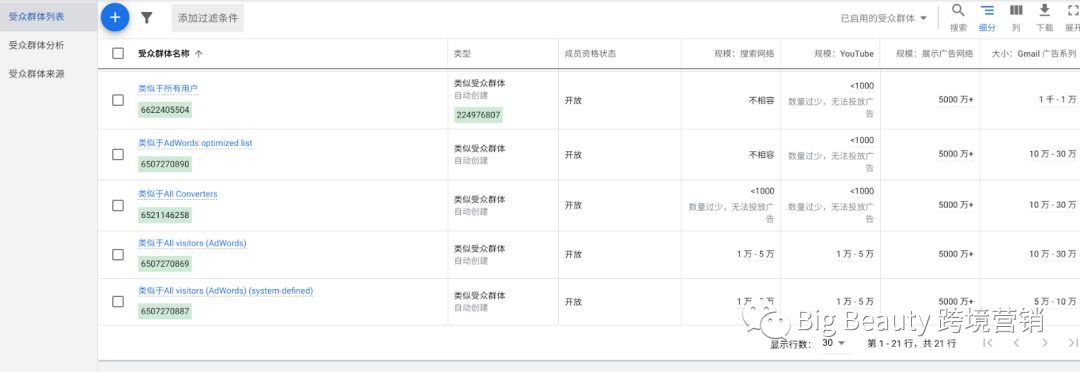Open the 类似于AdWords optimized list link
Viewport: 1080px width, 372px height.
[195, 143]
